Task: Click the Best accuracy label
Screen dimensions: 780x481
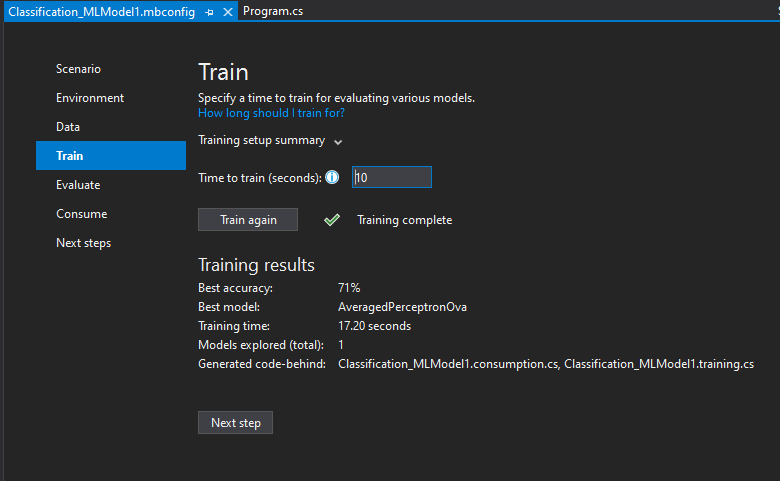Action: [x=235, y=288]
